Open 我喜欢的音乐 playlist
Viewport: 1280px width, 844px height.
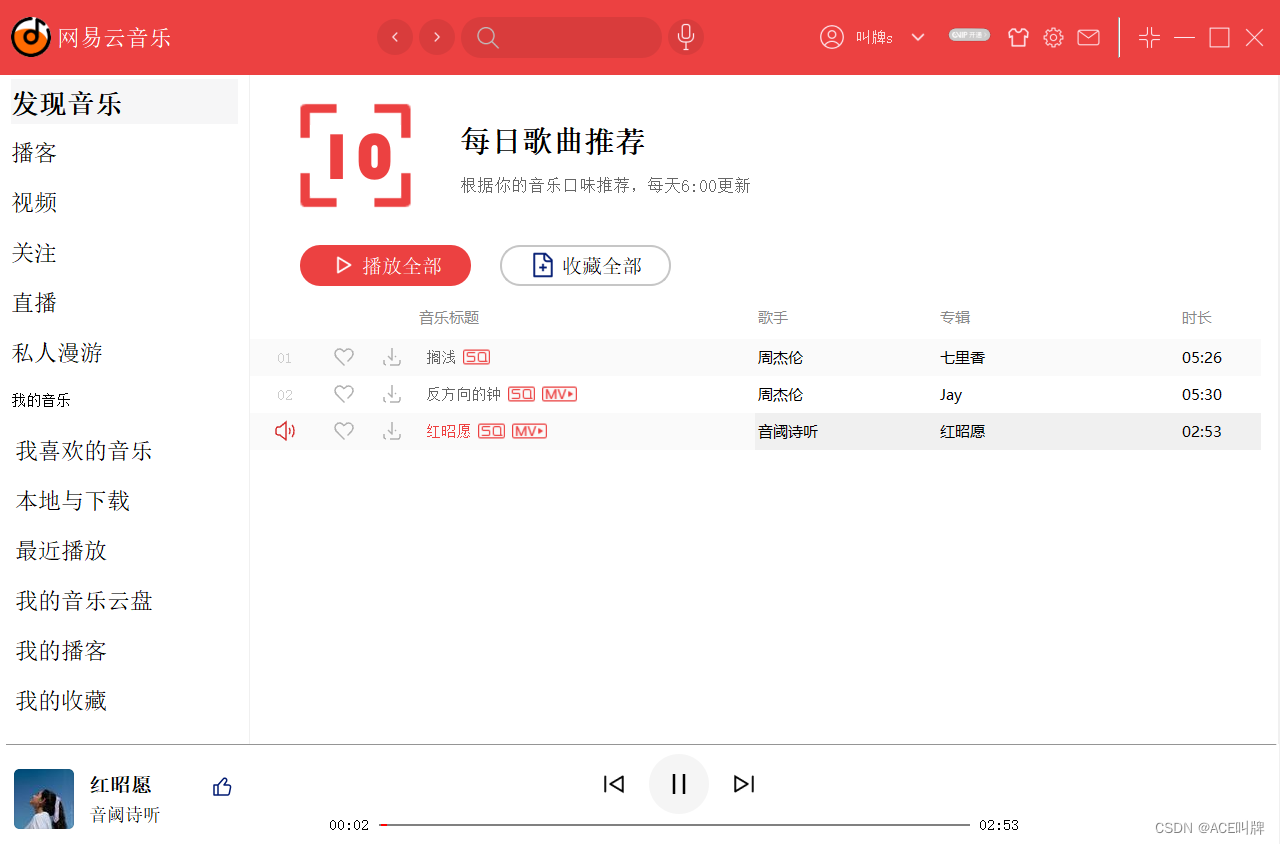pyautogui.click(x=84, y=451)
